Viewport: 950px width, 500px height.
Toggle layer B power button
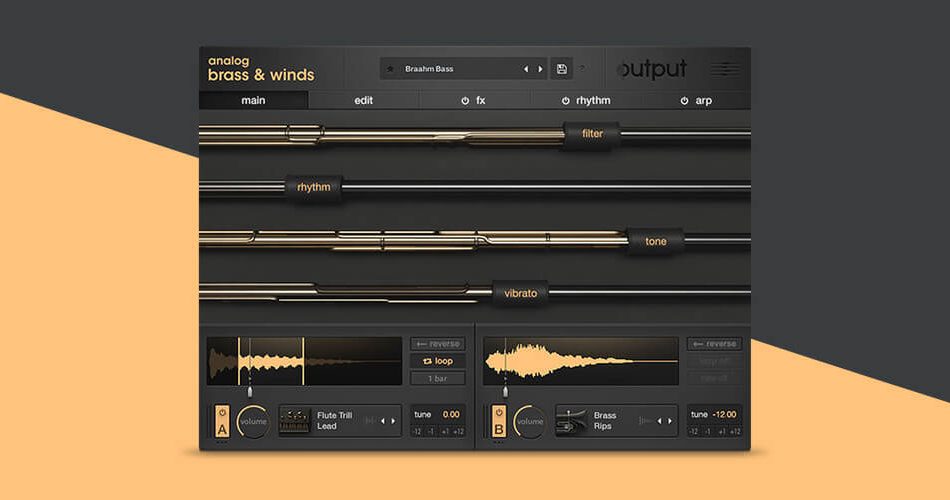coord(499,413)
